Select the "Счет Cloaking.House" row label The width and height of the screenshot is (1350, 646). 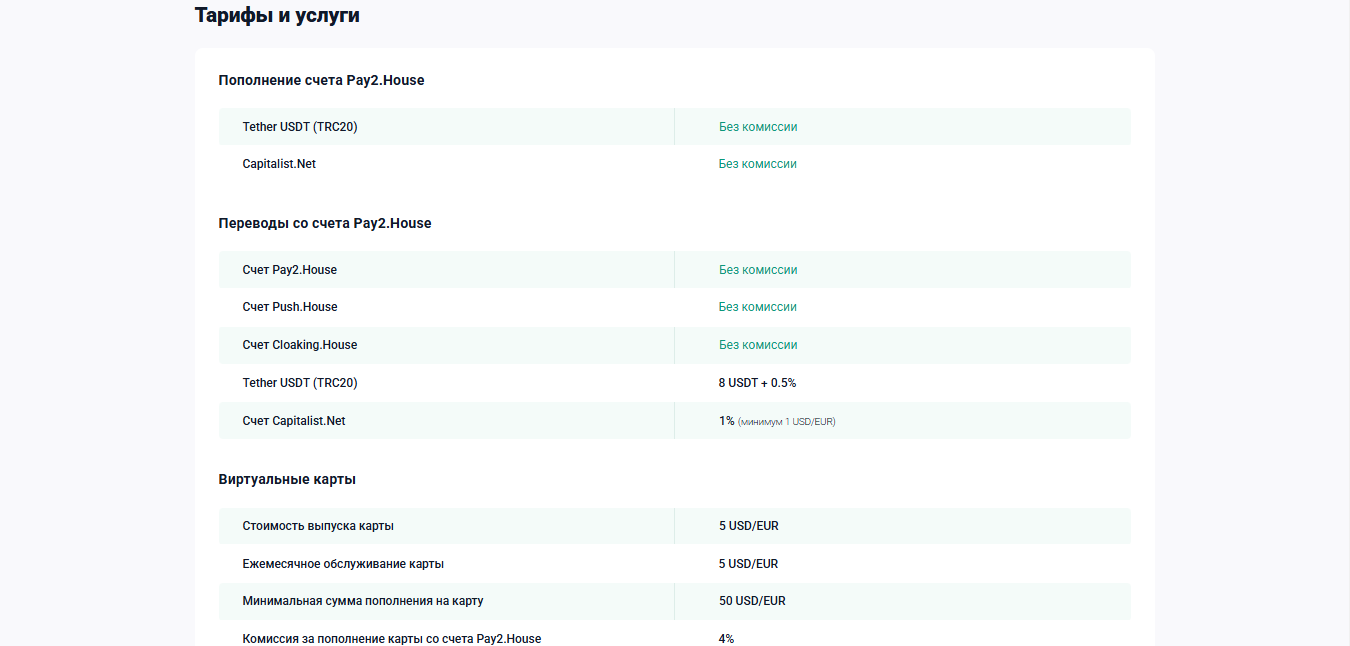tap(300, 345)
